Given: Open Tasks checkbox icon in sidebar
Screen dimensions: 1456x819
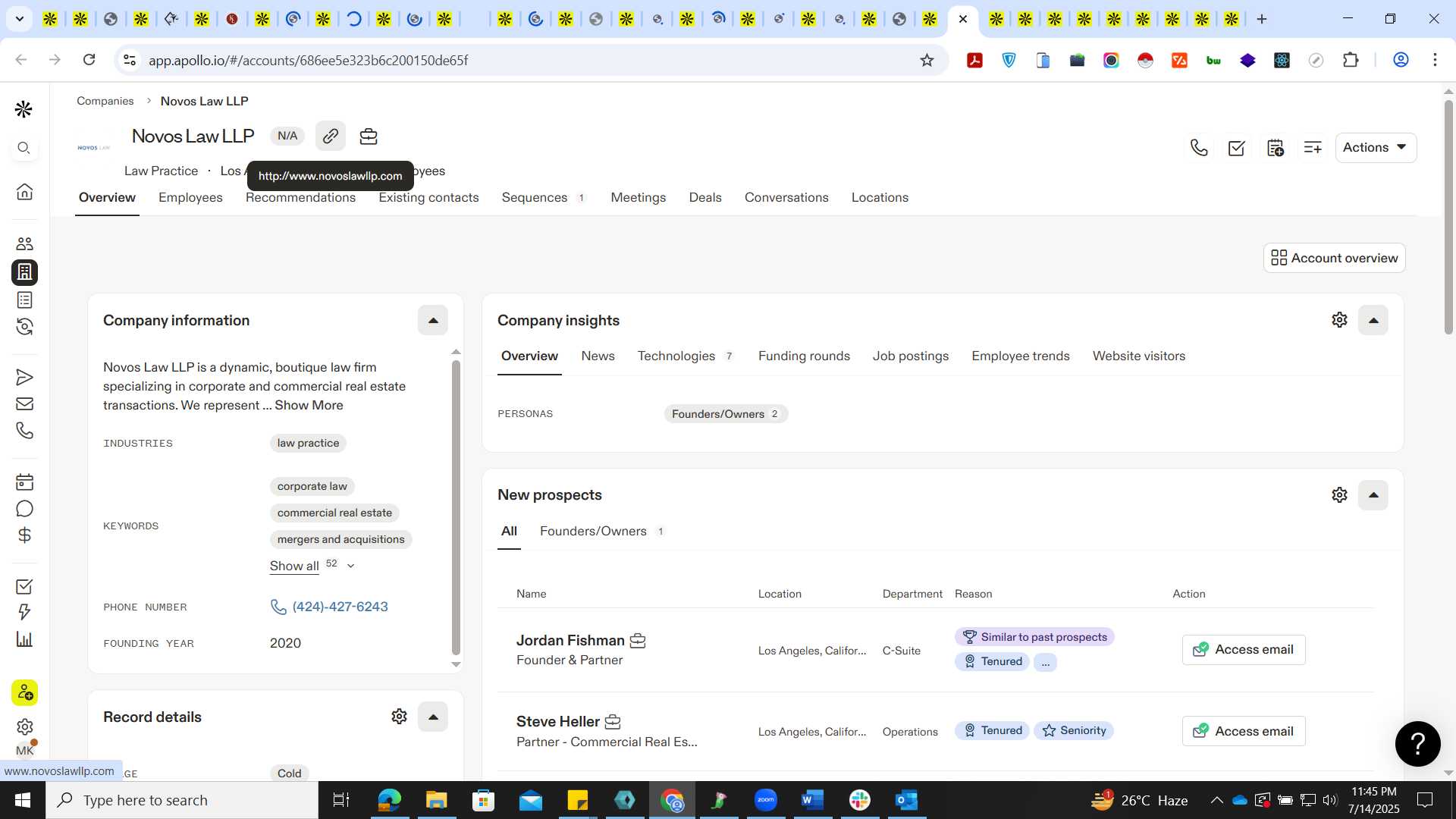Looking at the screenshot, I should [x=24, y=586].
